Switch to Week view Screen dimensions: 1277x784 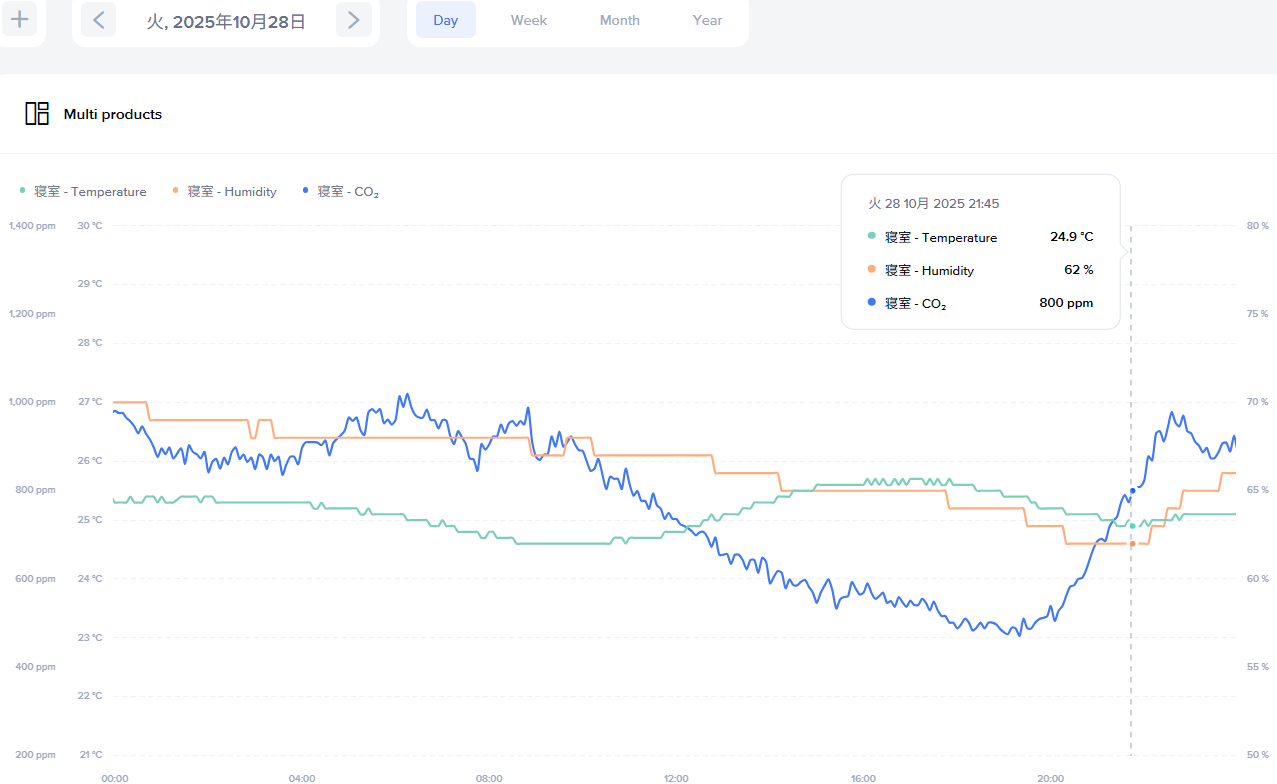(x=529, y=20)
